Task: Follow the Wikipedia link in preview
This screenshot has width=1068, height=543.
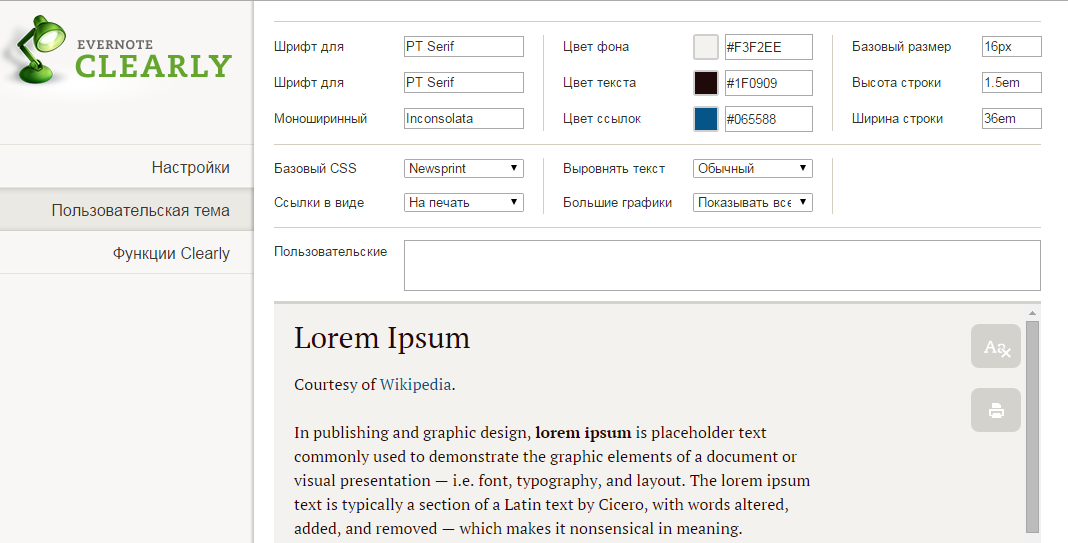Action: pos(415,384)
